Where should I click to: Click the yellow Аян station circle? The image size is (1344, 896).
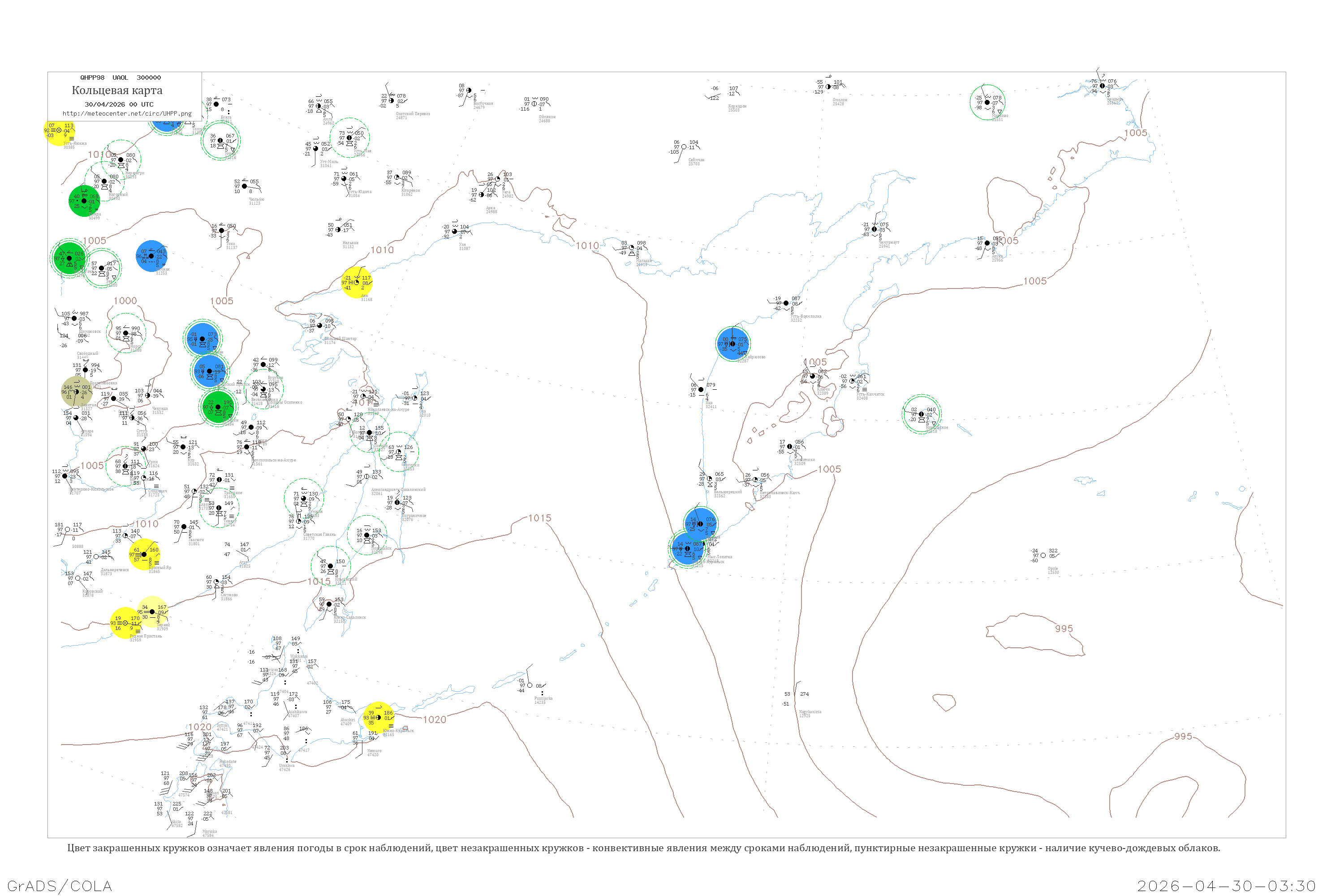[x=357, y=282]
